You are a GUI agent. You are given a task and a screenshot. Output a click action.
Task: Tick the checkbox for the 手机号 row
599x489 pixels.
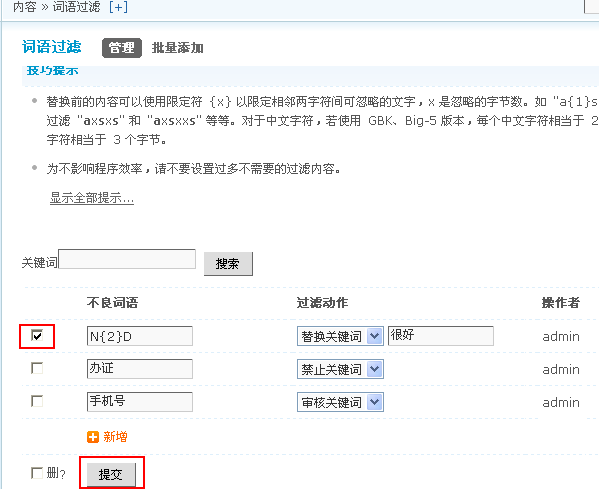pos(37,401)
